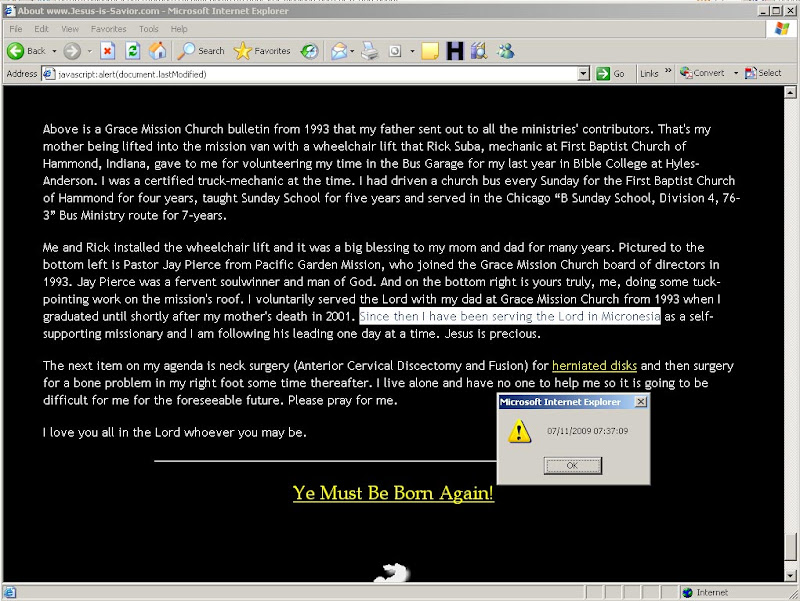800x601 pixels.
Task: Open the View menu
Action: click(70, 29)
